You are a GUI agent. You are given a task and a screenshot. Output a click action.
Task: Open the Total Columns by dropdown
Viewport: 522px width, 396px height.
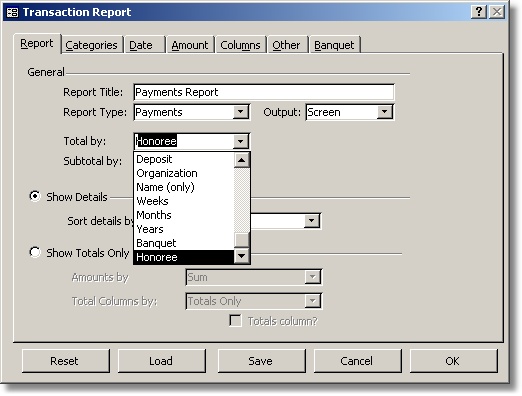[x=312, y=301]
